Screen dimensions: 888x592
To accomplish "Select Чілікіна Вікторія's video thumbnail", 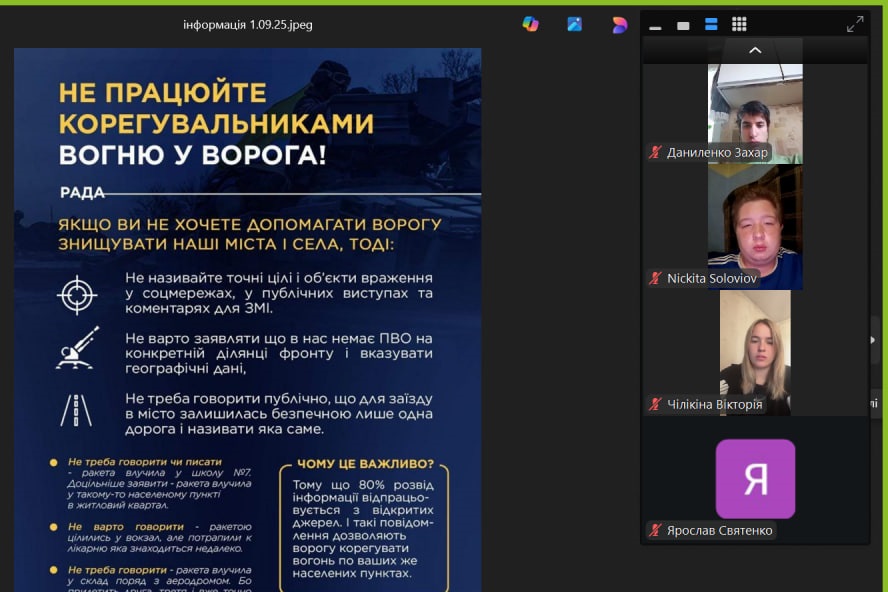I will (755, 353).
